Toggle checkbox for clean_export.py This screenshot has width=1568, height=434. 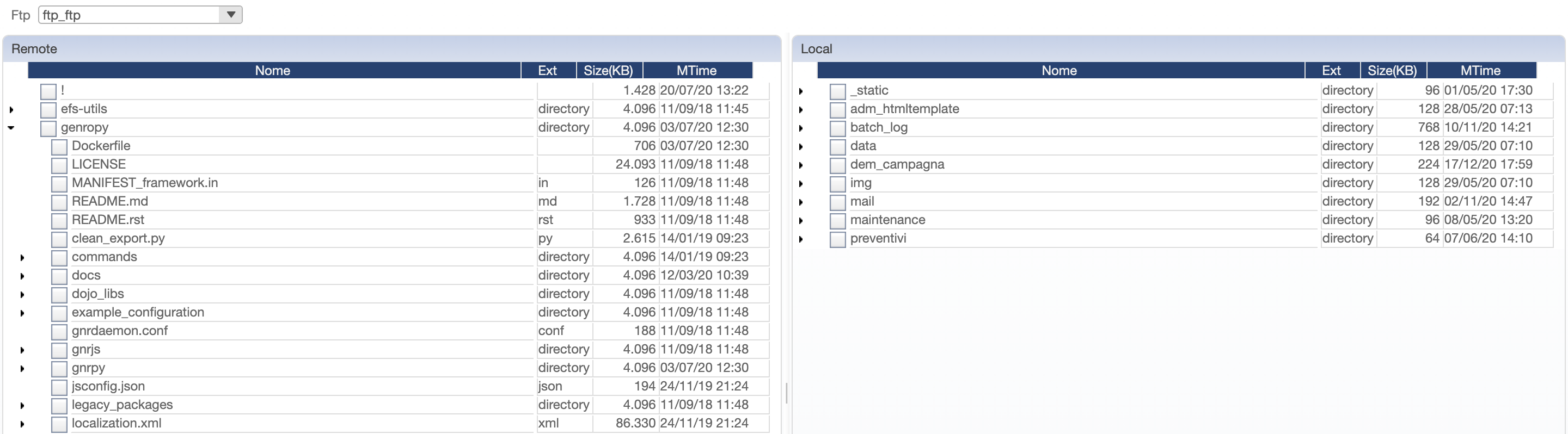click(59, 239)
